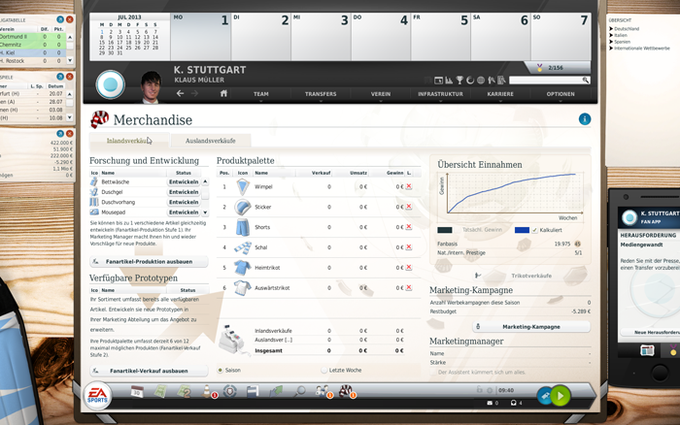Remove Heimtrikot via its red X
The width and height of the screenshot is (680, 425).
pos(409,268)
